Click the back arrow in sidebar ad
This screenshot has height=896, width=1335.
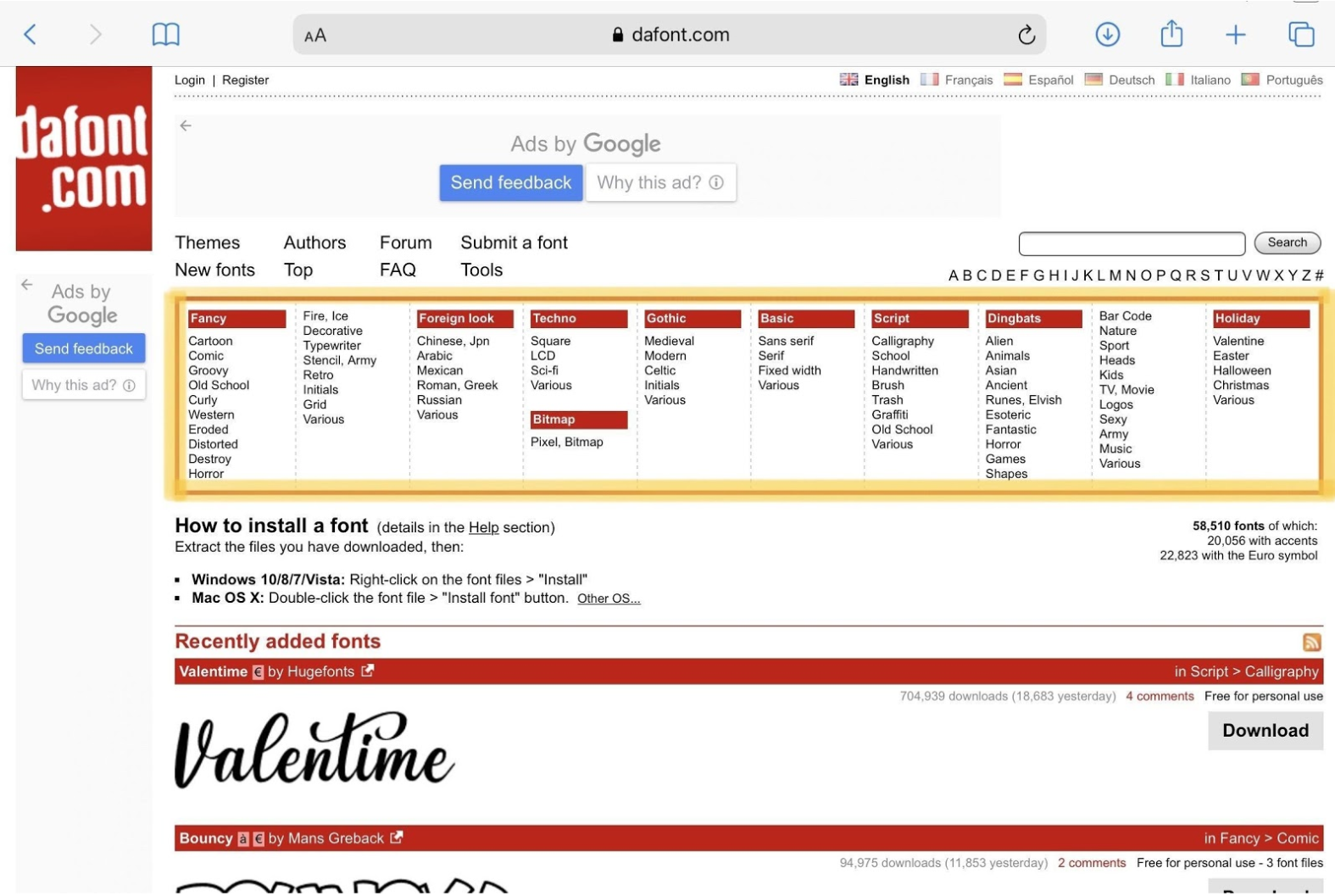coord(27,285)
